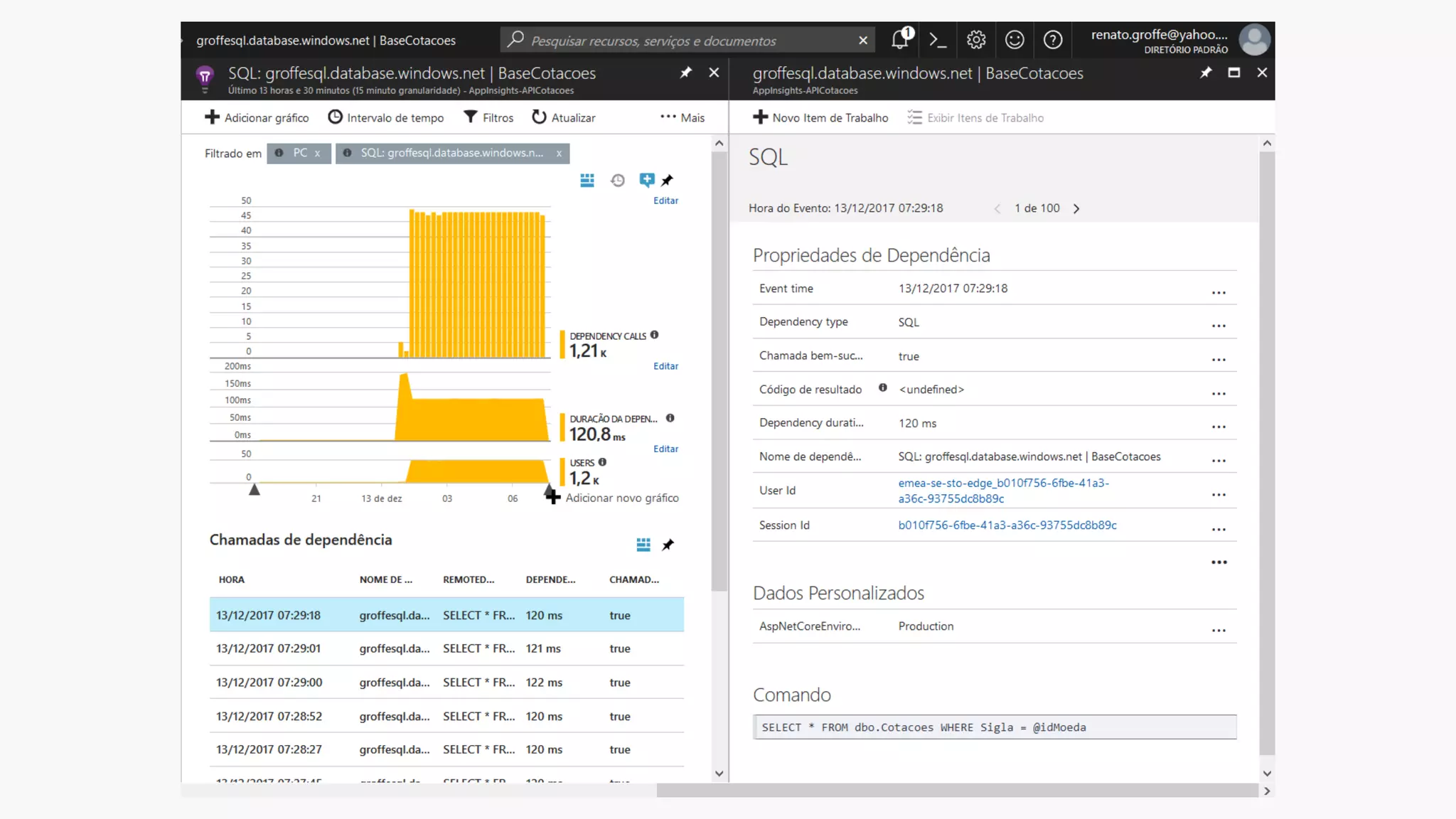Open the notifications bell icon

pos(900,40)
